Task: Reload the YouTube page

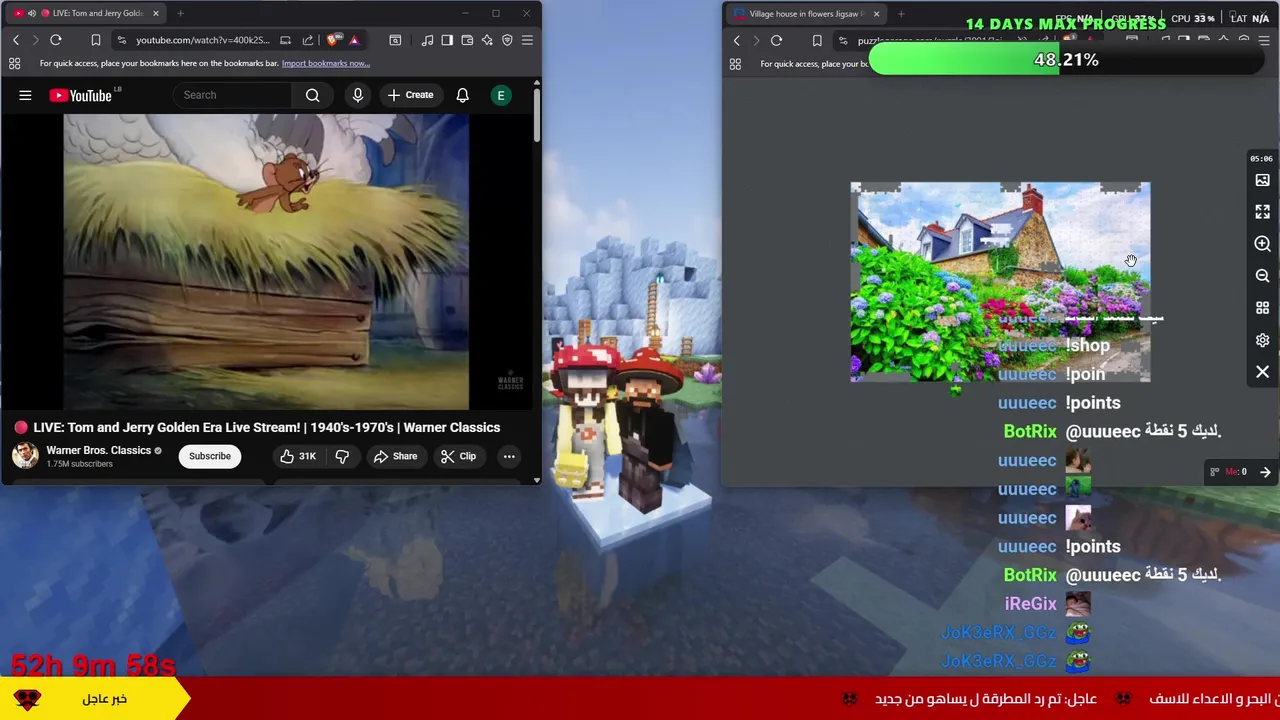Action: [56, 40]
